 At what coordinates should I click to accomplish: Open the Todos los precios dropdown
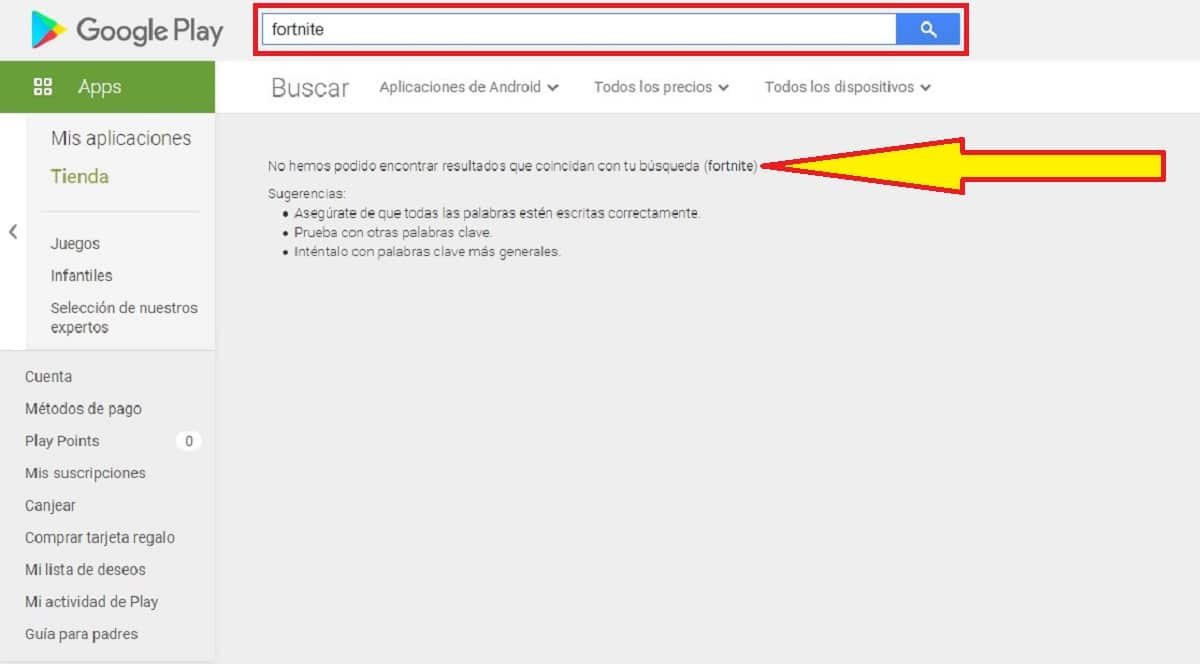click(661, 87)
